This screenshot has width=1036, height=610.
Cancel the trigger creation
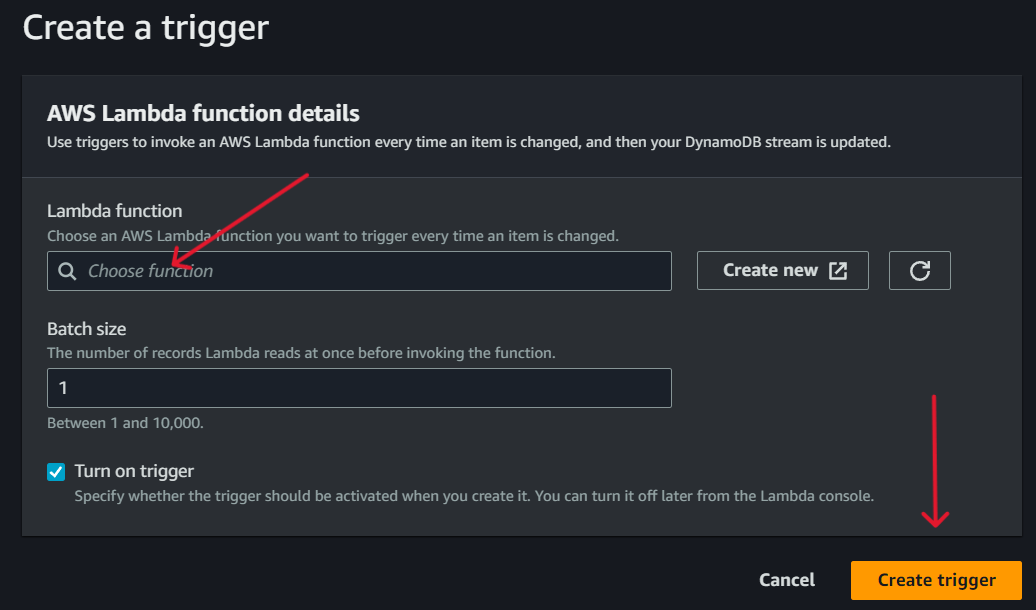pos(787,580)
